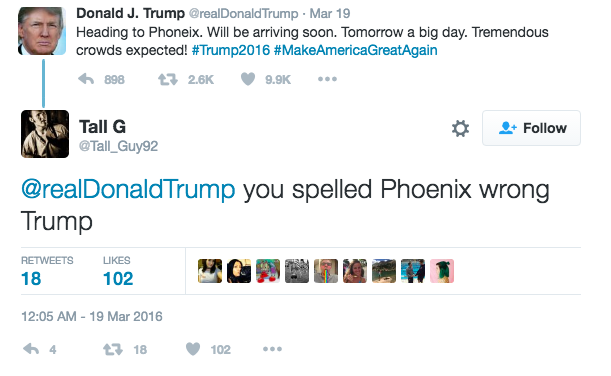View the list of 102 likes

(x=118, y=272)
